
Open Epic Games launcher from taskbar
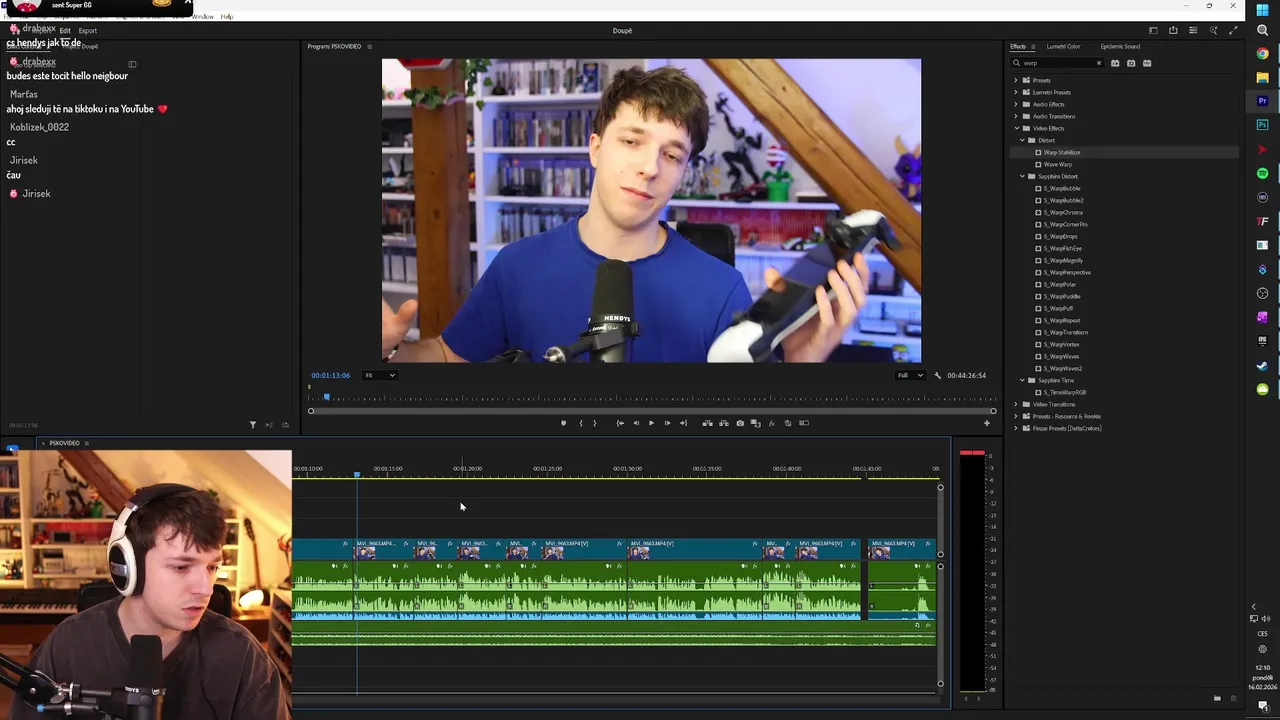pos(1262,341)
